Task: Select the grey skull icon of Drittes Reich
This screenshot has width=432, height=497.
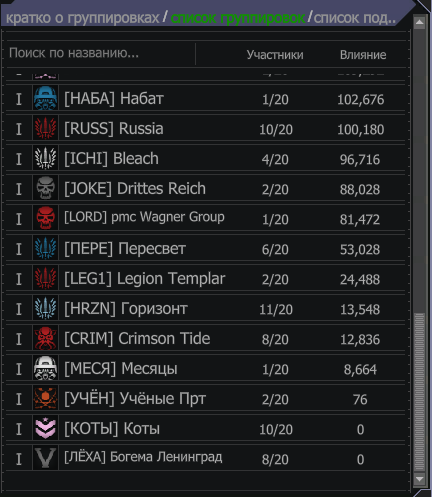Action: click(45, 188)
